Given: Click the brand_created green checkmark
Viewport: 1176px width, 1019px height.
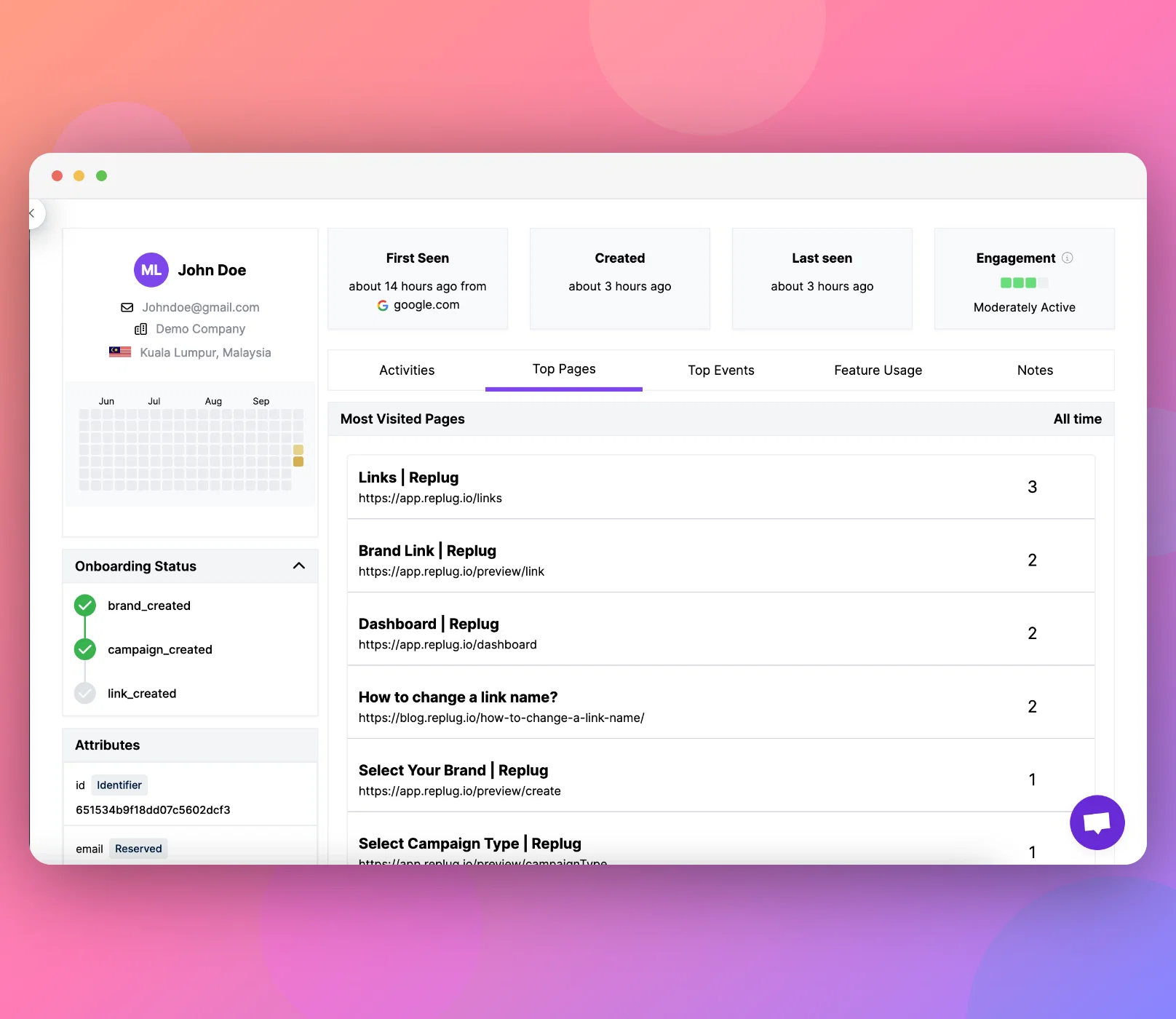Looking at the screenshot, I should [x=85, y=606].
